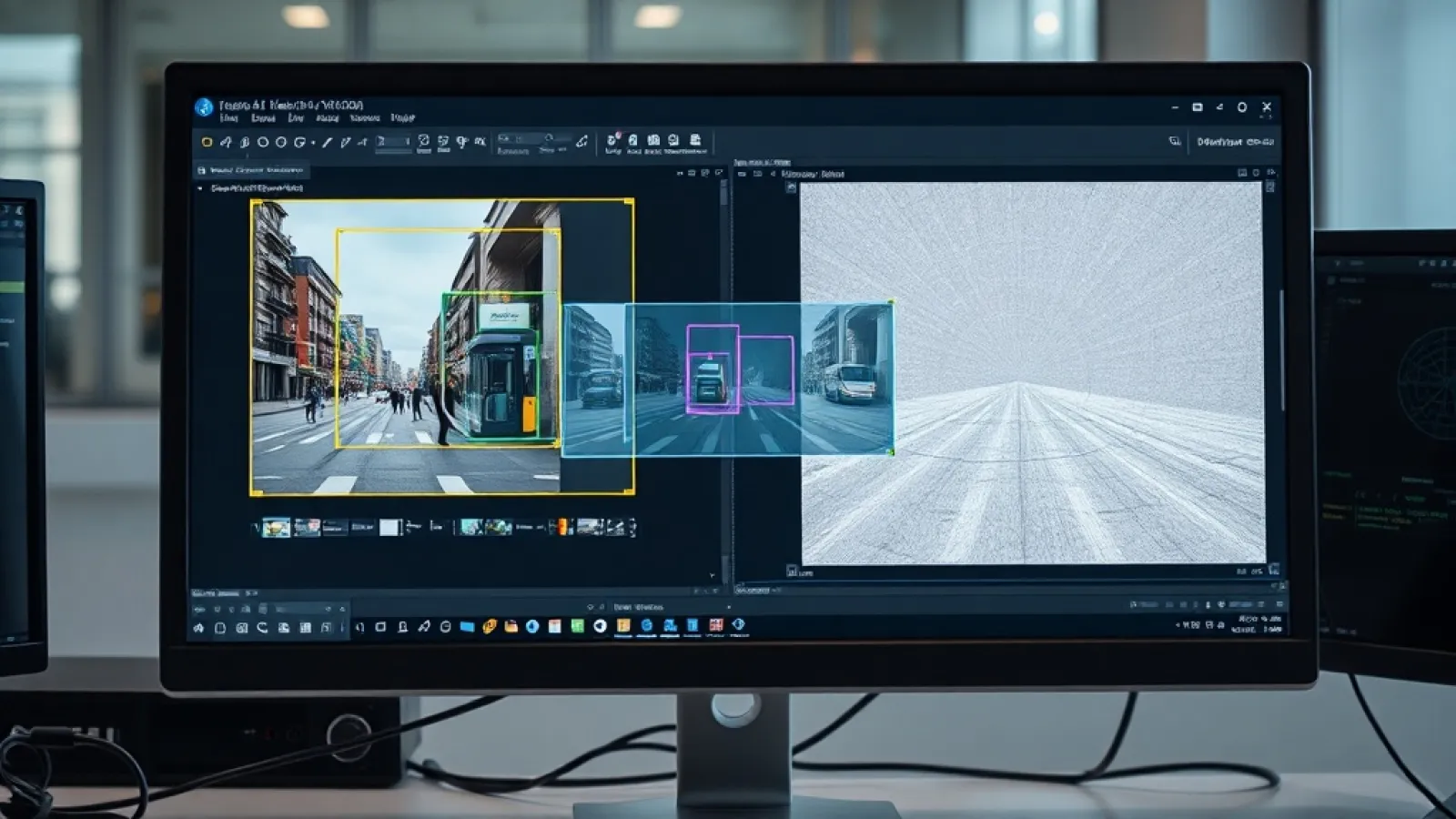Viewport: 1456px width, 819px height.
Task: Click the rightmost icon in the right panel header
Action: click(x=1271, y=172)
